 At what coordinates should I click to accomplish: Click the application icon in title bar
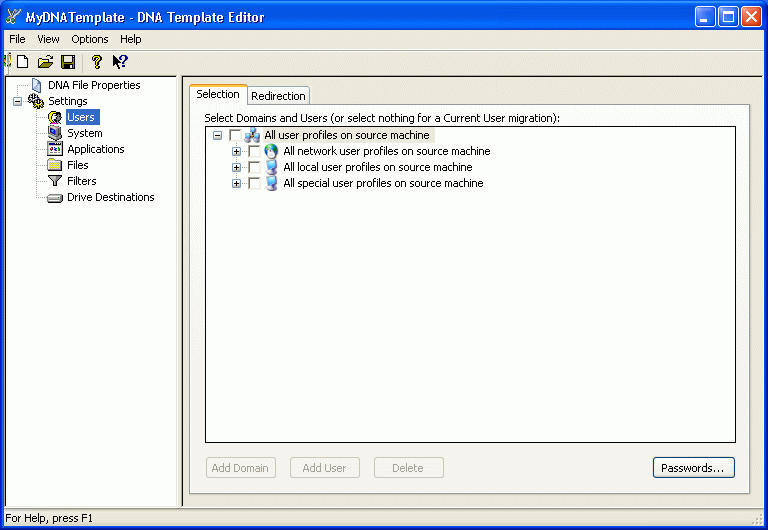point(13,17)
